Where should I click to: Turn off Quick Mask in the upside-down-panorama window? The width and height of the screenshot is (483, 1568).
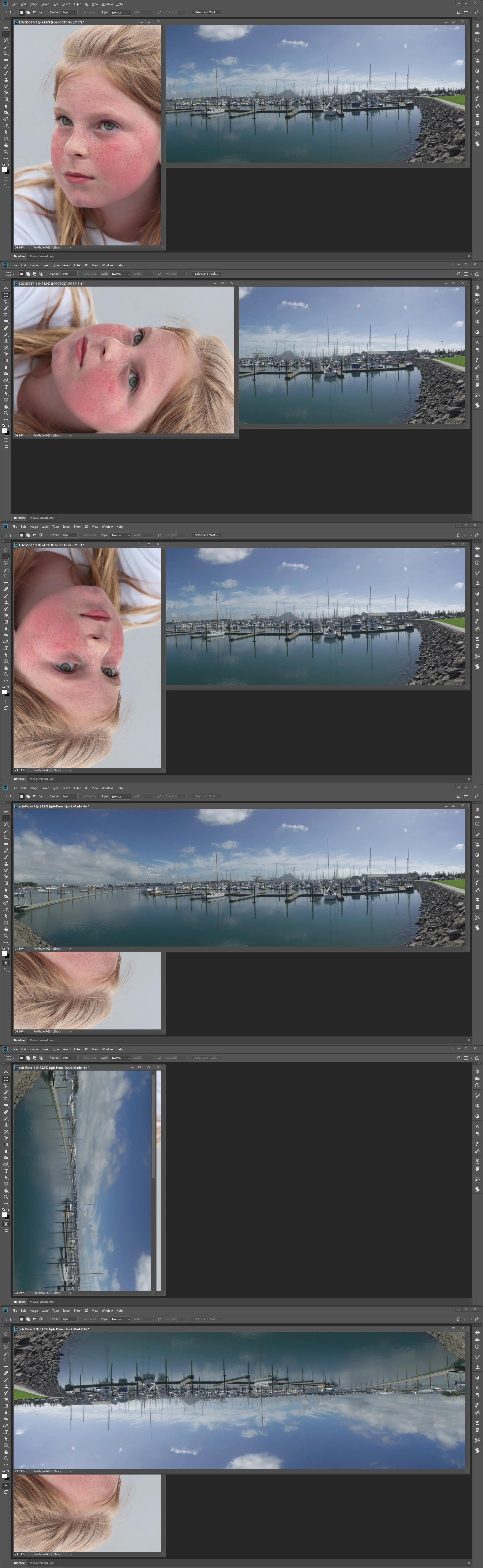point(6,1485)
